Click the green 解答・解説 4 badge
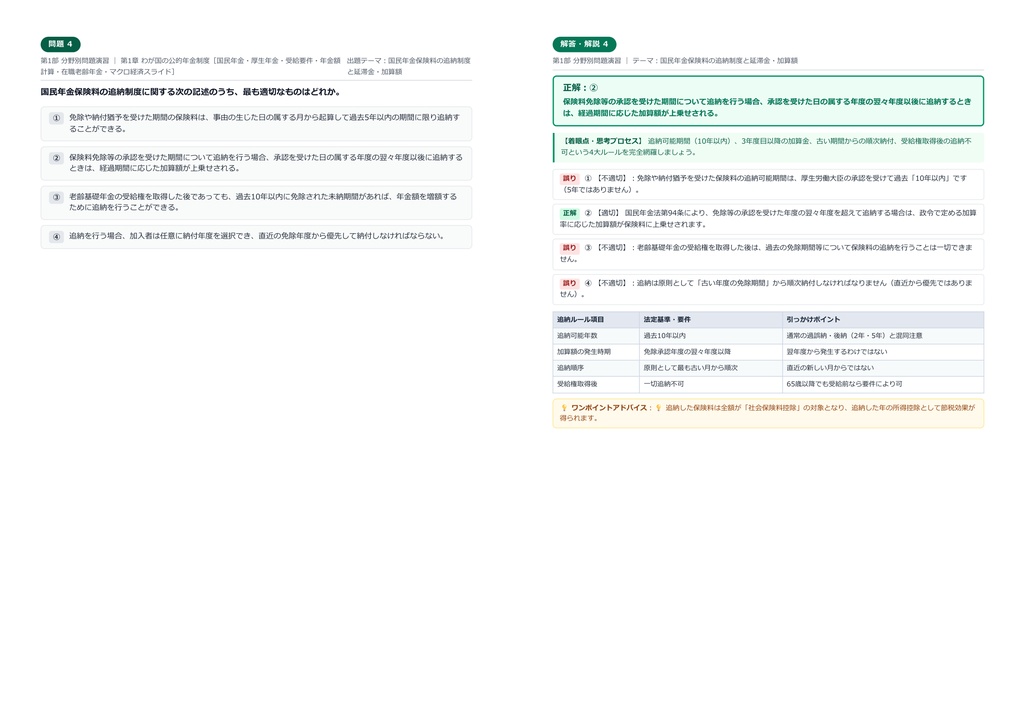The width and height of the screenshot is (1024, 724). [x=584, y=44]
